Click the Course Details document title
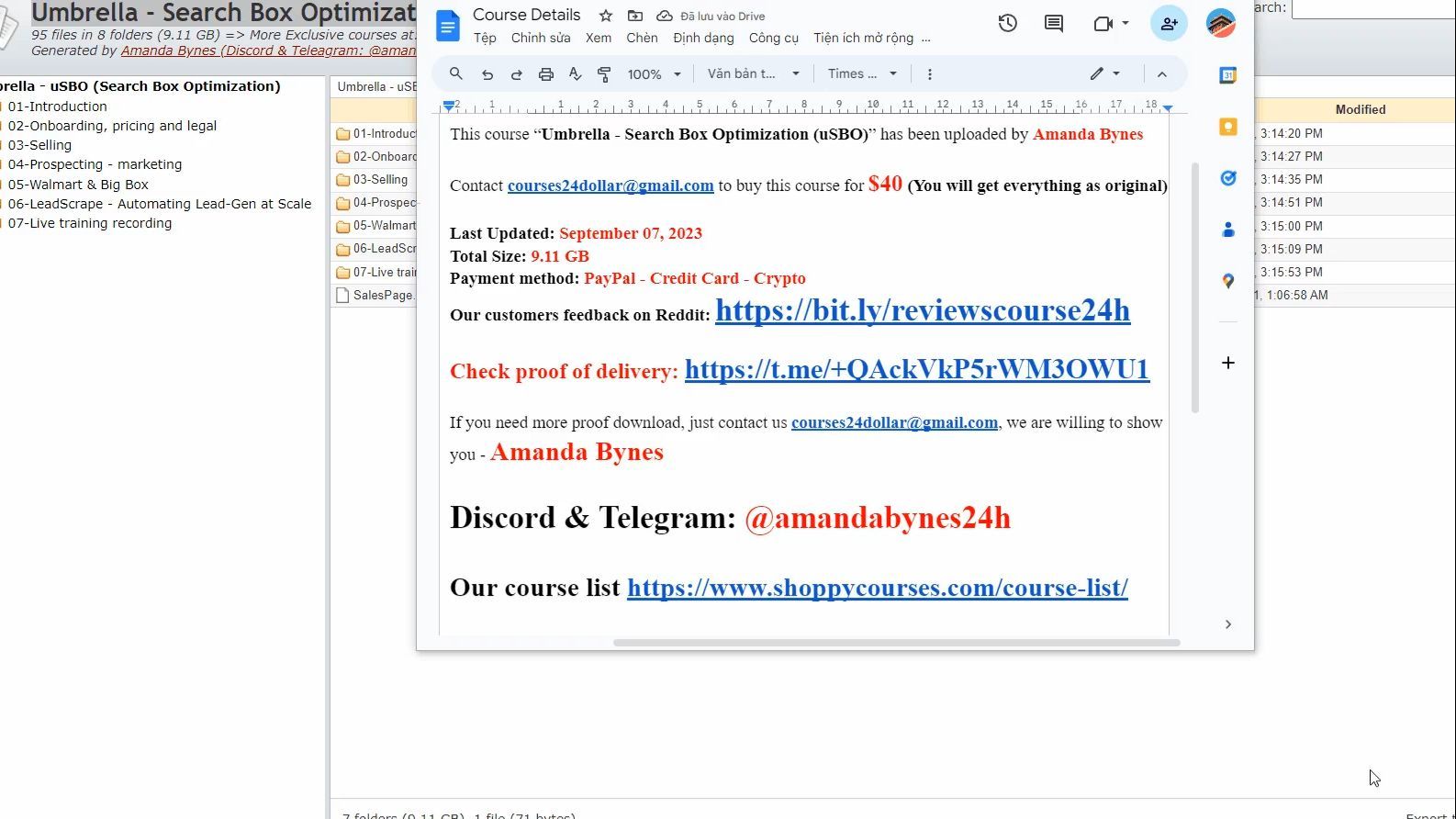The height and width of the screenshot is (819, 1456). coord(526,15)
